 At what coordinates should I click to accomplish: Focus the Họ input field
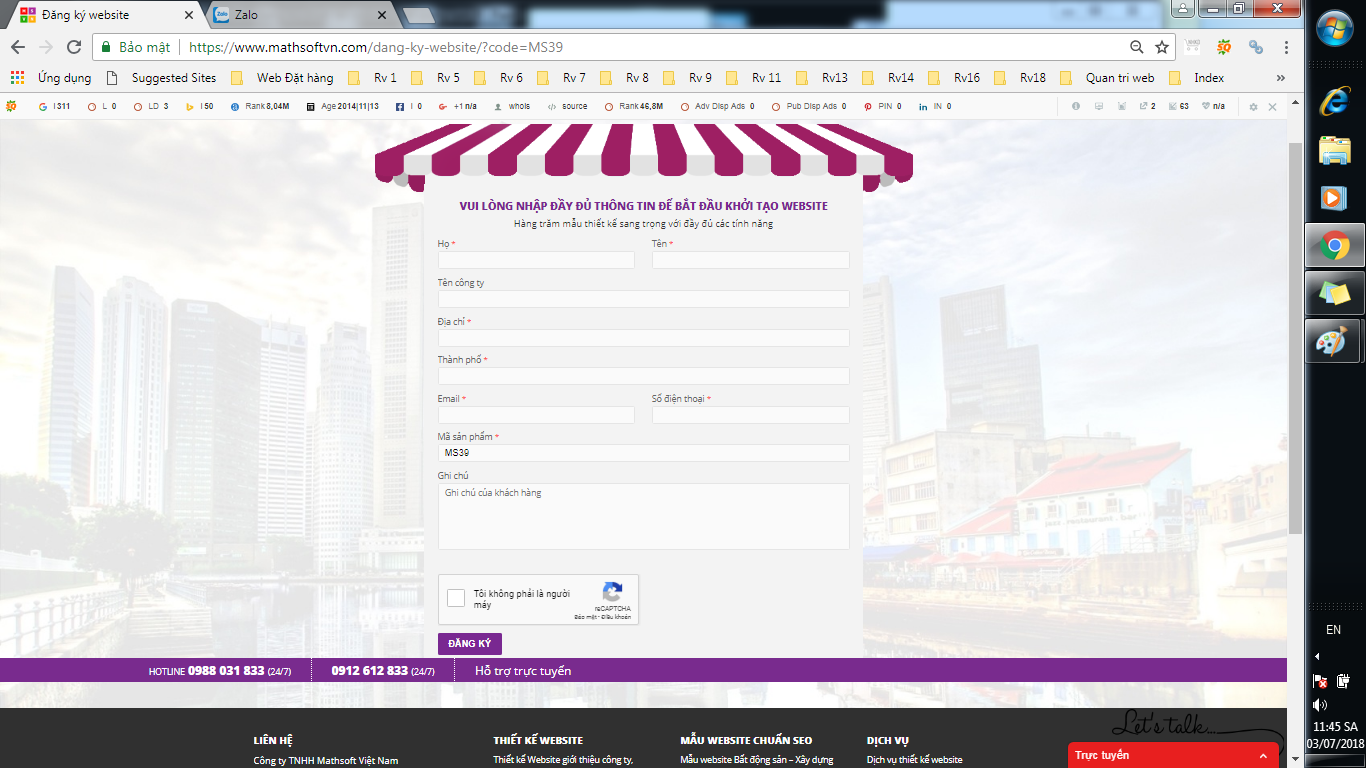pyautogui.click(x=536, y=260)
